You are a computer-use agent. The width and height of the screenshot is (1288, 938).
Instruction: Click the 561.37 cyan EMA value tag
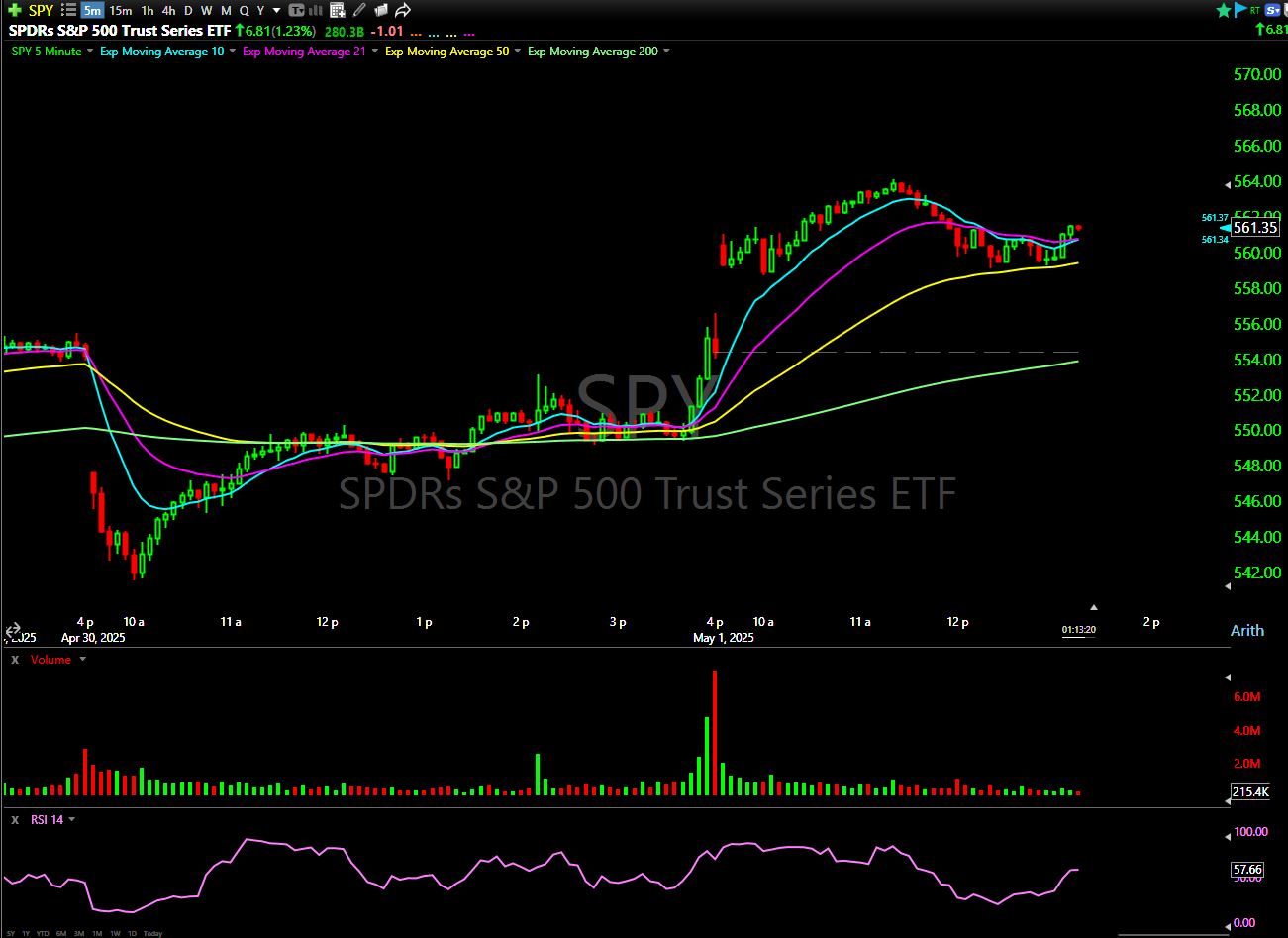[x=1215, y=217]
